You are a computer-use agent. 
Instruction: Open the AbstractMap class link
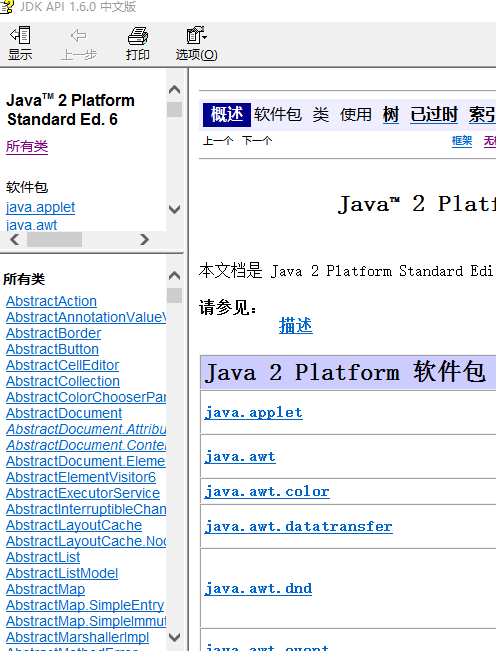coord(46,590)
